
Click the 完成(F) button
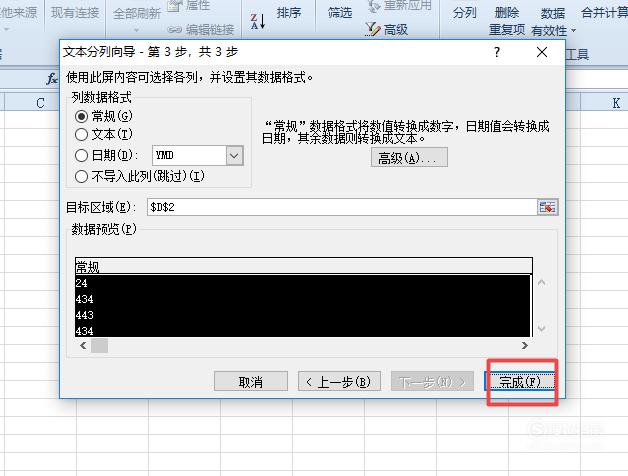tap(520, 381)
